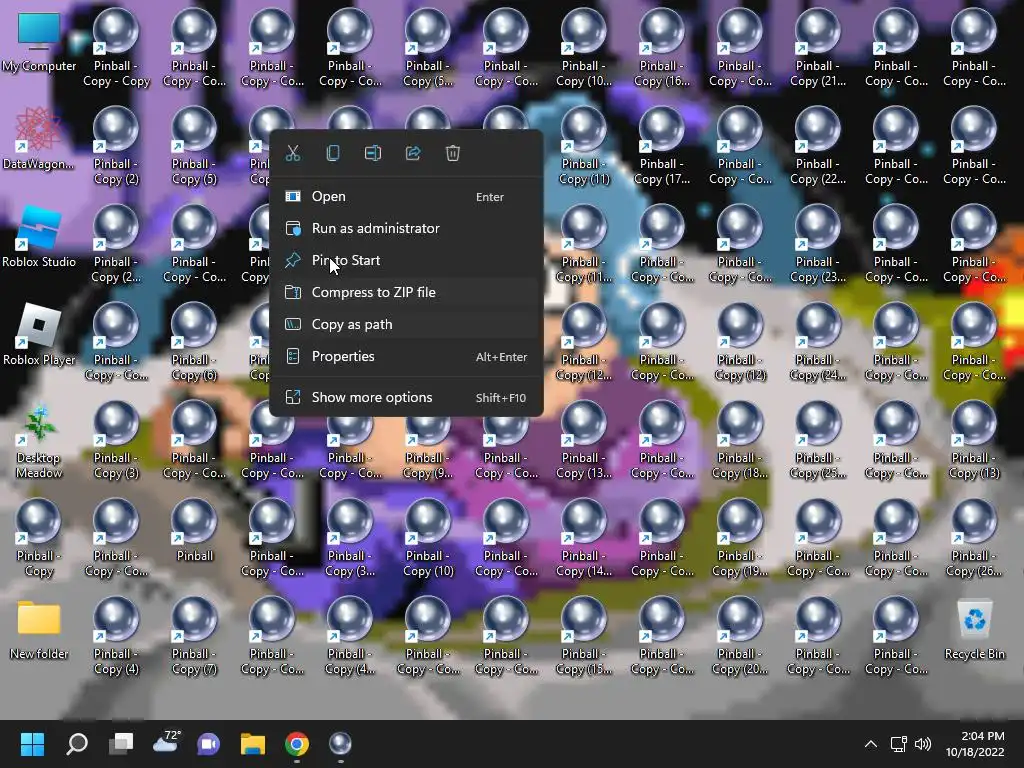The image size is (1024, 768).
Task: Select the Pinball - Copy (7) shortcut
Action: click(x=194, y=637)
